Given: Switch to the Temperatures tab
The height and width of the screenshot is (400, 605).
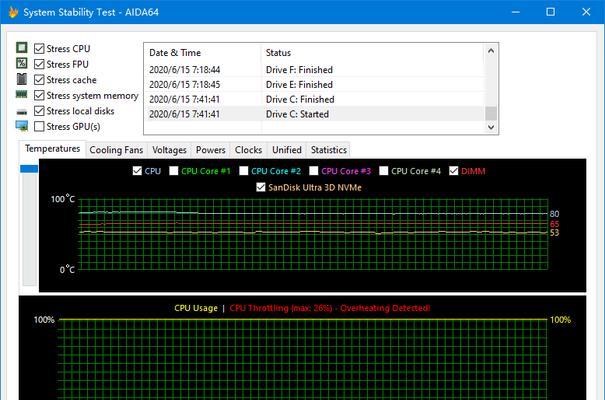Looking at the screenshot, I should click(x=52, y=149).
